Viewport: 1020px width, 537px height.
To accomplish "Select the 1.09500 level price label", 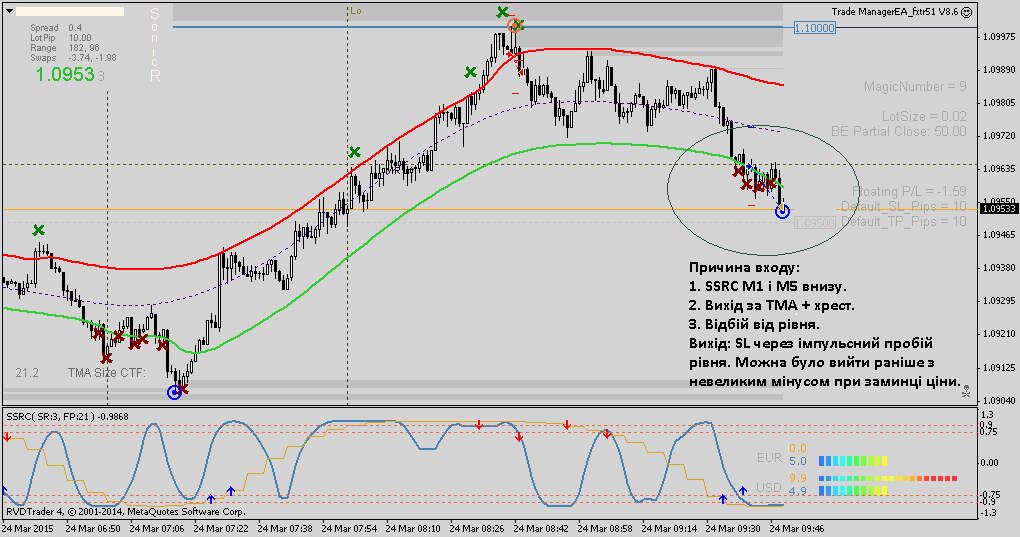I will pyautogui.click(x=815, y=222).
